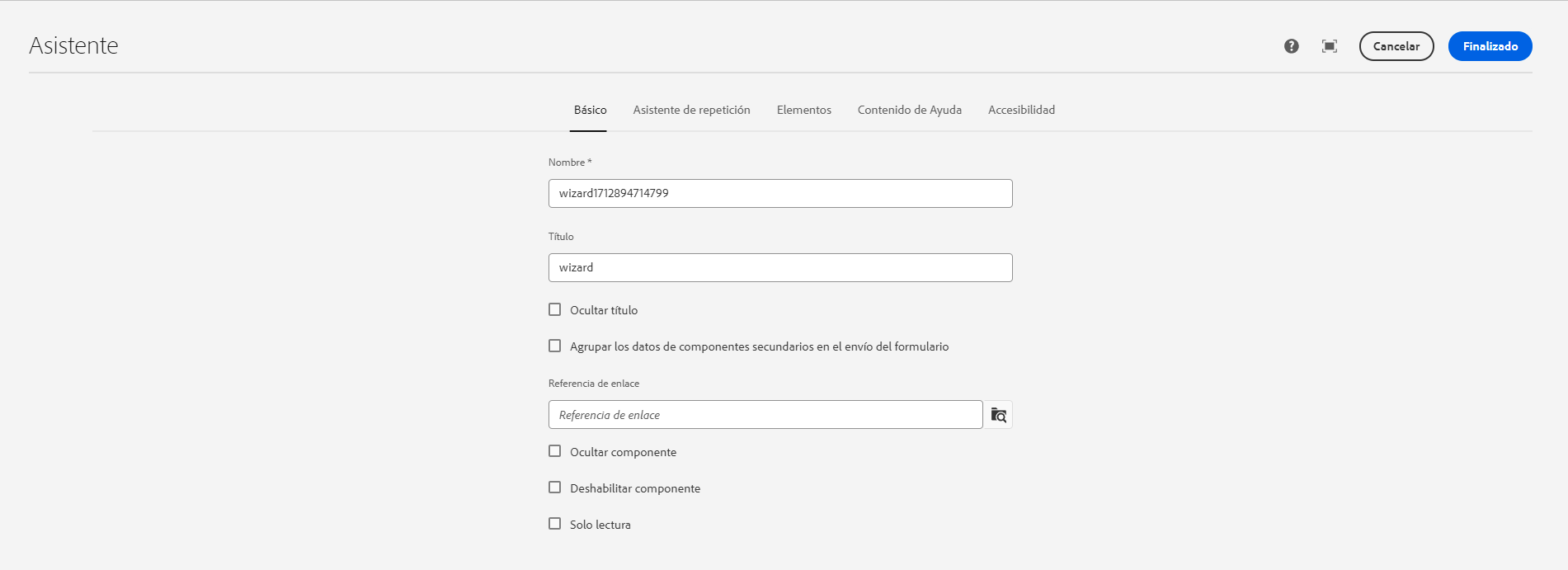This screenshot has height=570, width=1568.
Task: Enable Agrupar los datos de componentes secundarios
Action: pos(555,346)
